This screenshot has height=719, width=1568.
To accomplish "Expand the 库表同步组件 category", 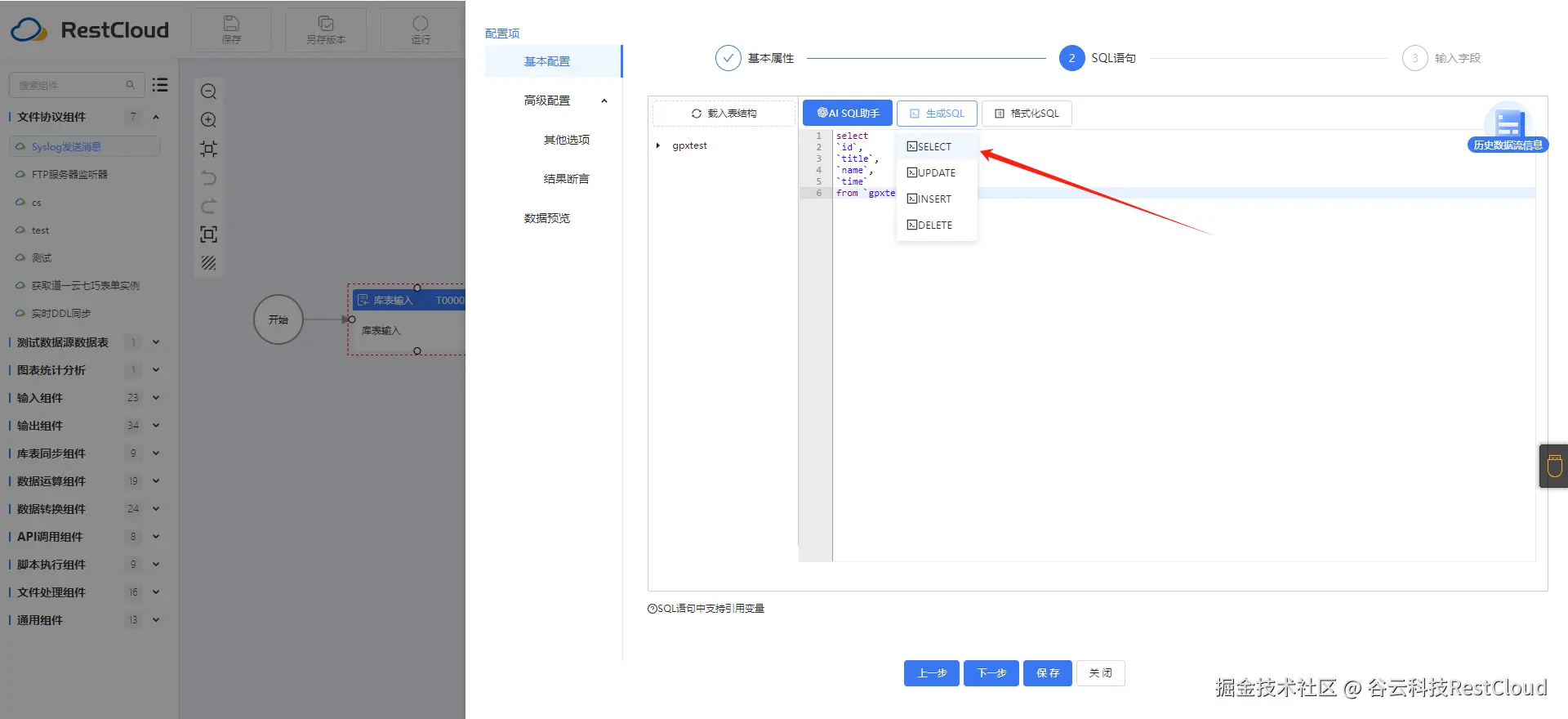I will [156, 453].
